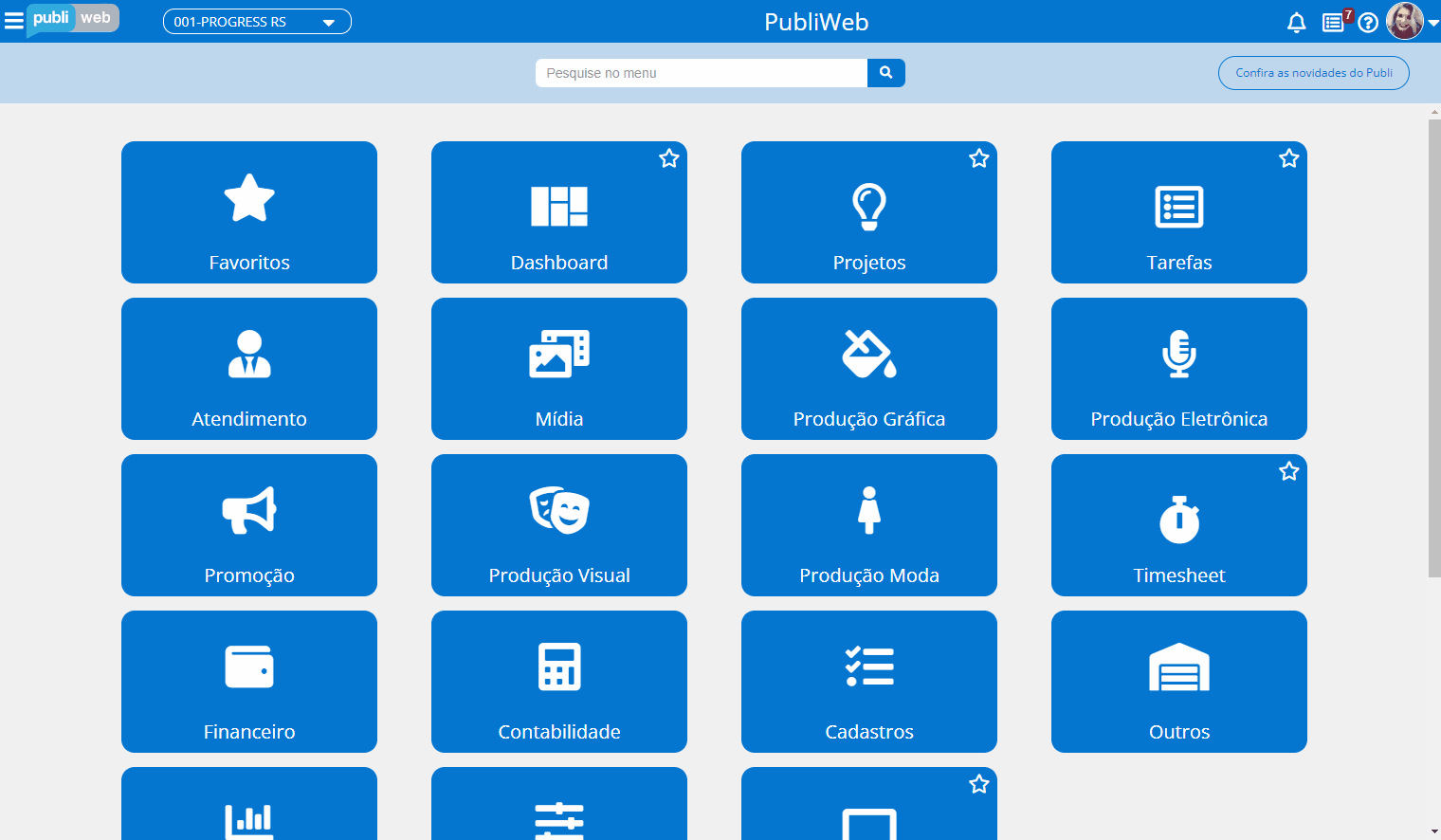Toggle favorite star on Projetos tile
The height and width of the screenshot is (840, 1441).
[979, 158]
